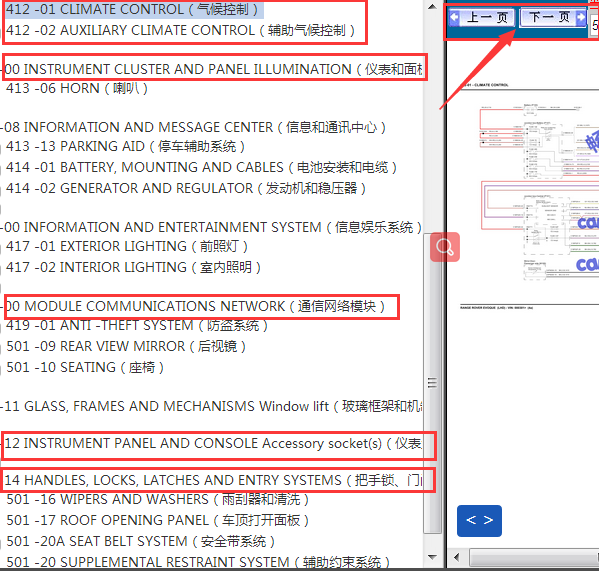Image resolution: width=599 pixels, height=571 pixels.
Task: Open 501 -09 REAR VIEW MIRROR entry
Action: click(126, 346)
